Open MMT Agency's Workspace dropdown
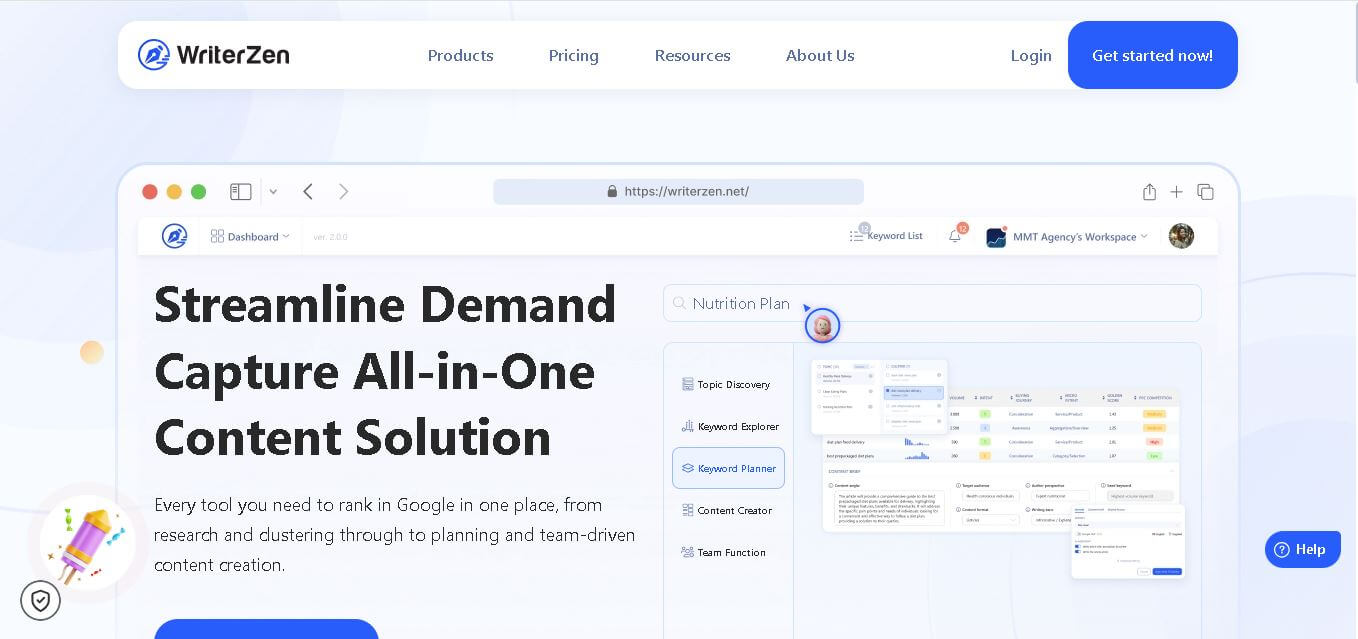This screenshot has height=639, width=1358. (x=1067, y=237)
